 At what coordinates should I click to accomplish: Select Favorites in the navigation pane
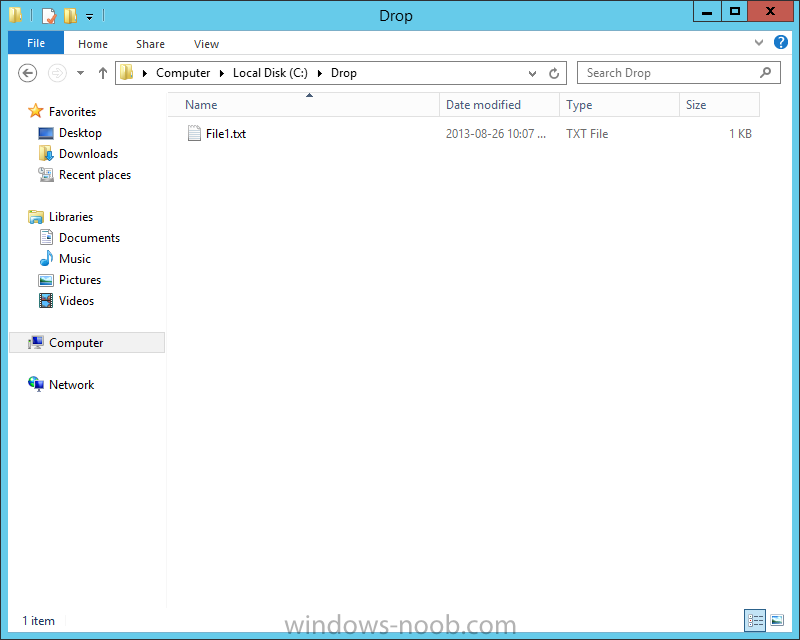click(72, 112)
